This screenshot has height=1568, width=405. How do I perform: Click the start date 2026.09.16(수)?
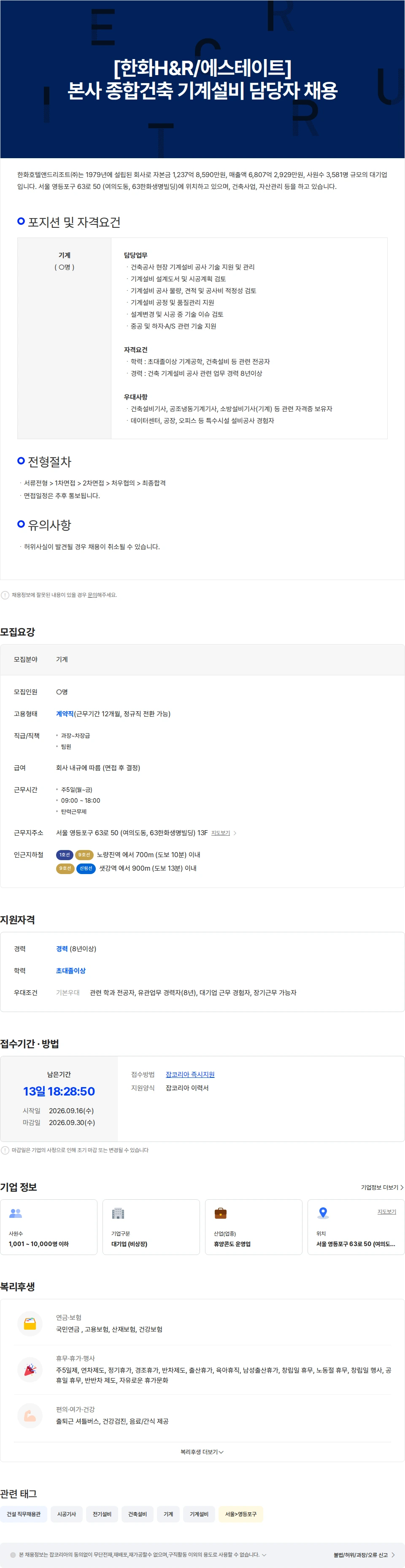(x=71, y=1110)
